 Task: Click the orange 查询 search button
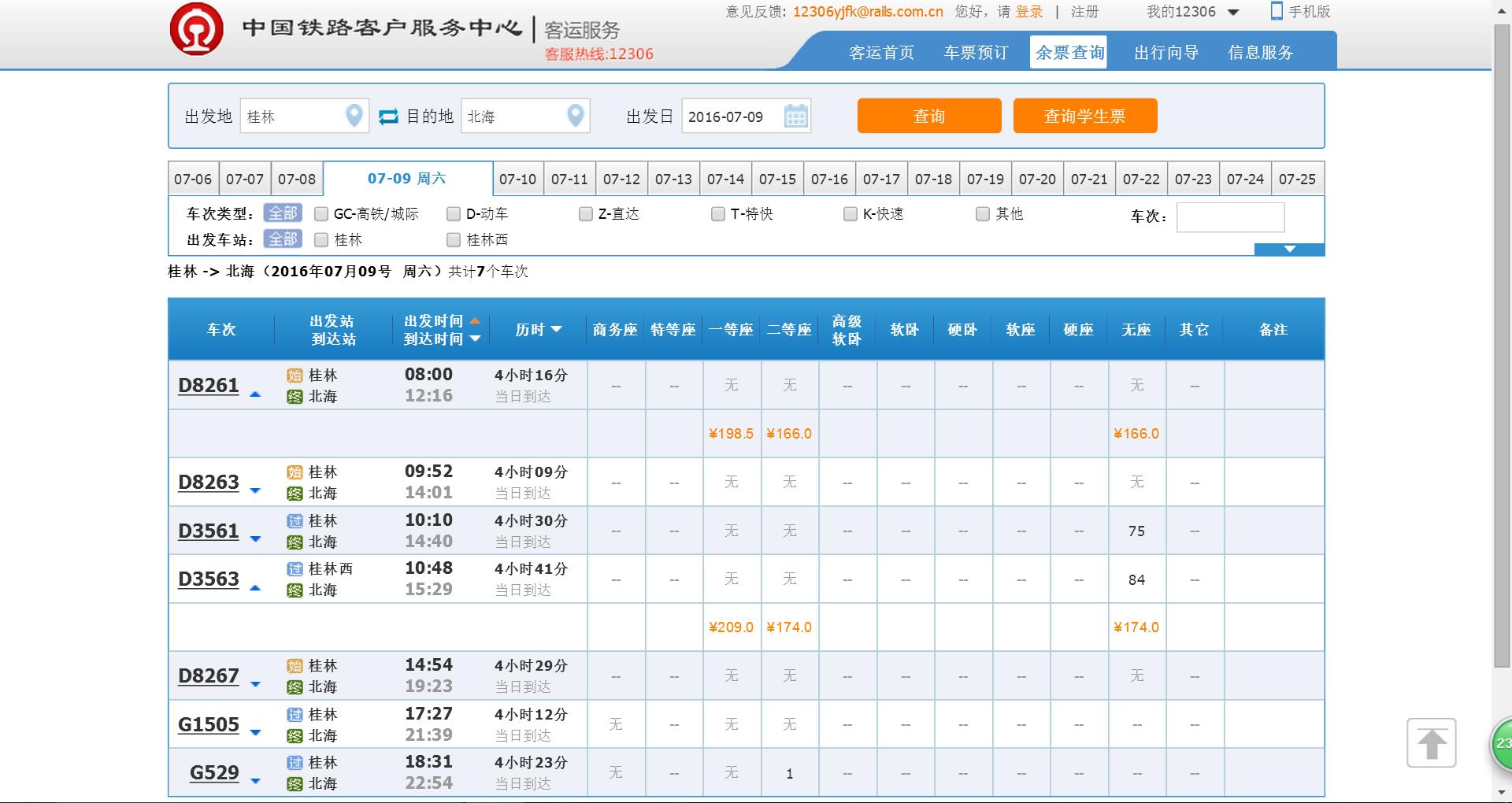click(928, 117)
